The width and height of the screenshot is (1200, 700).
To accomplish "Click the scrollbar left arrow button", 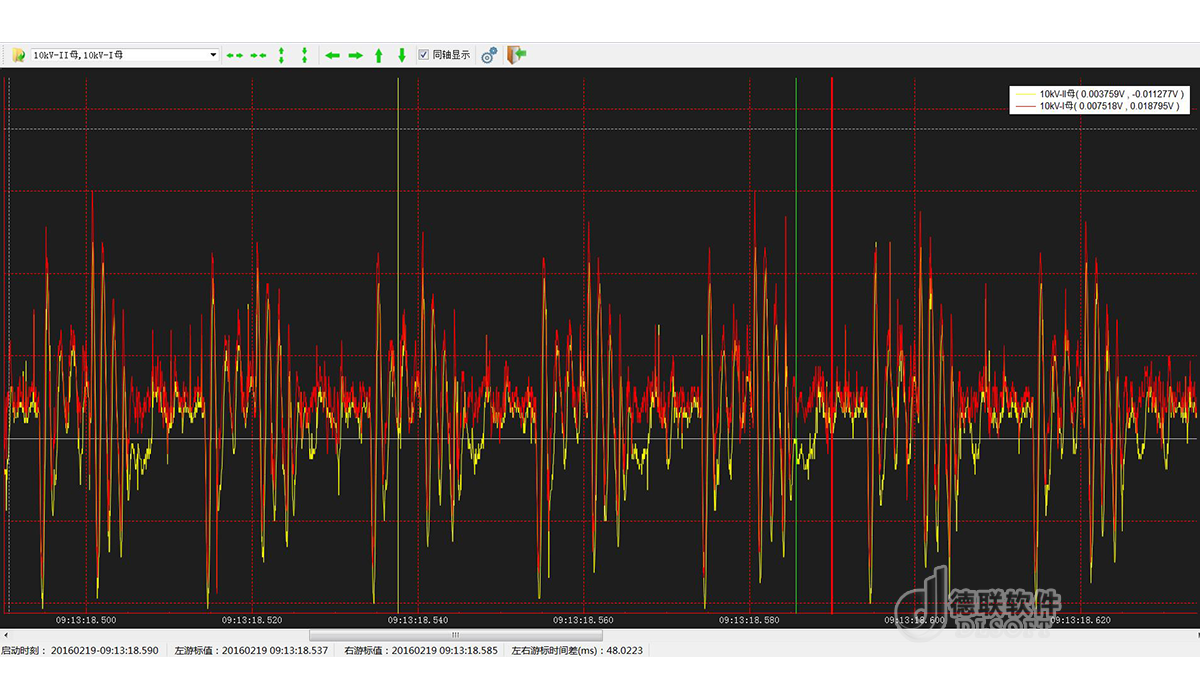I will [5, 635].
